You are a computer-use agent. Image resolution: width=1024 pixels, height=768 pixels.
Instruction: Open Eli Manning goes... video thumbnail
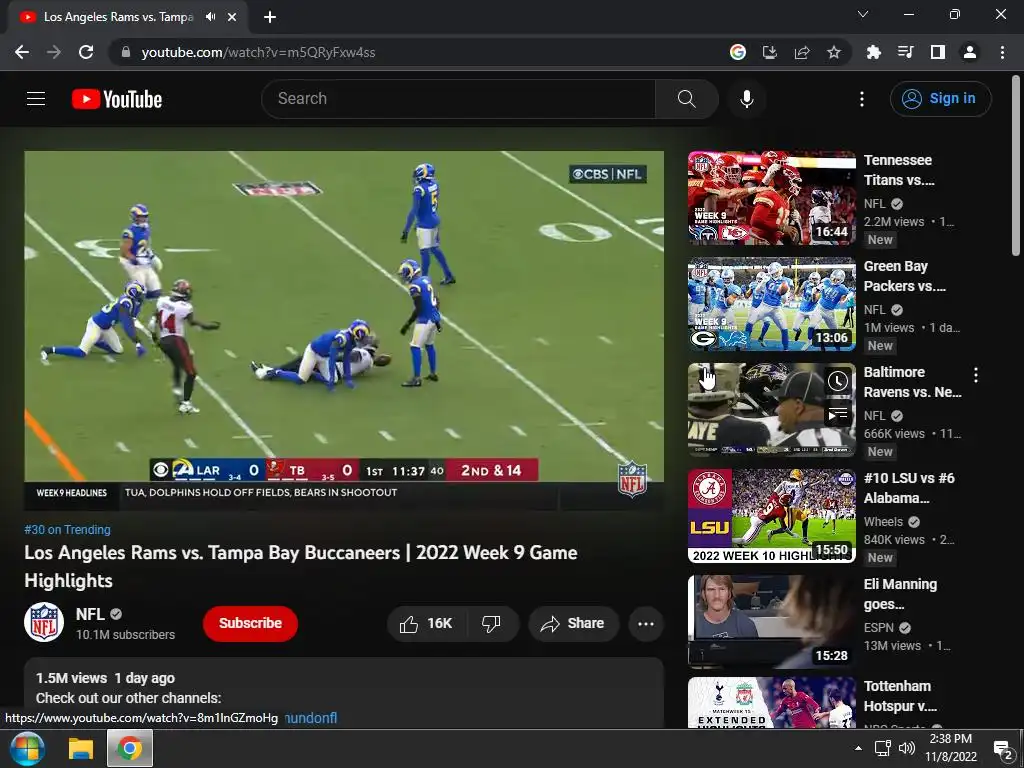point(771,622)
